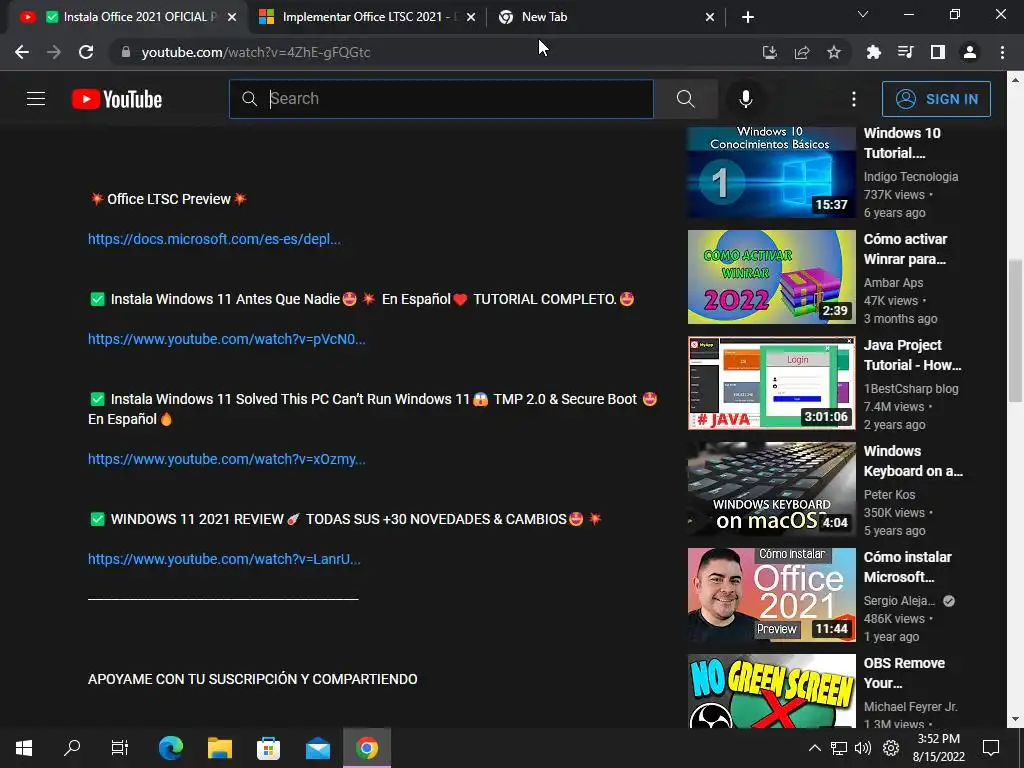Go to YouTube home via logo
Image resolution: width=1024 pixels, height=768 pixels.
pyautogui.click(x=117, y=99)
